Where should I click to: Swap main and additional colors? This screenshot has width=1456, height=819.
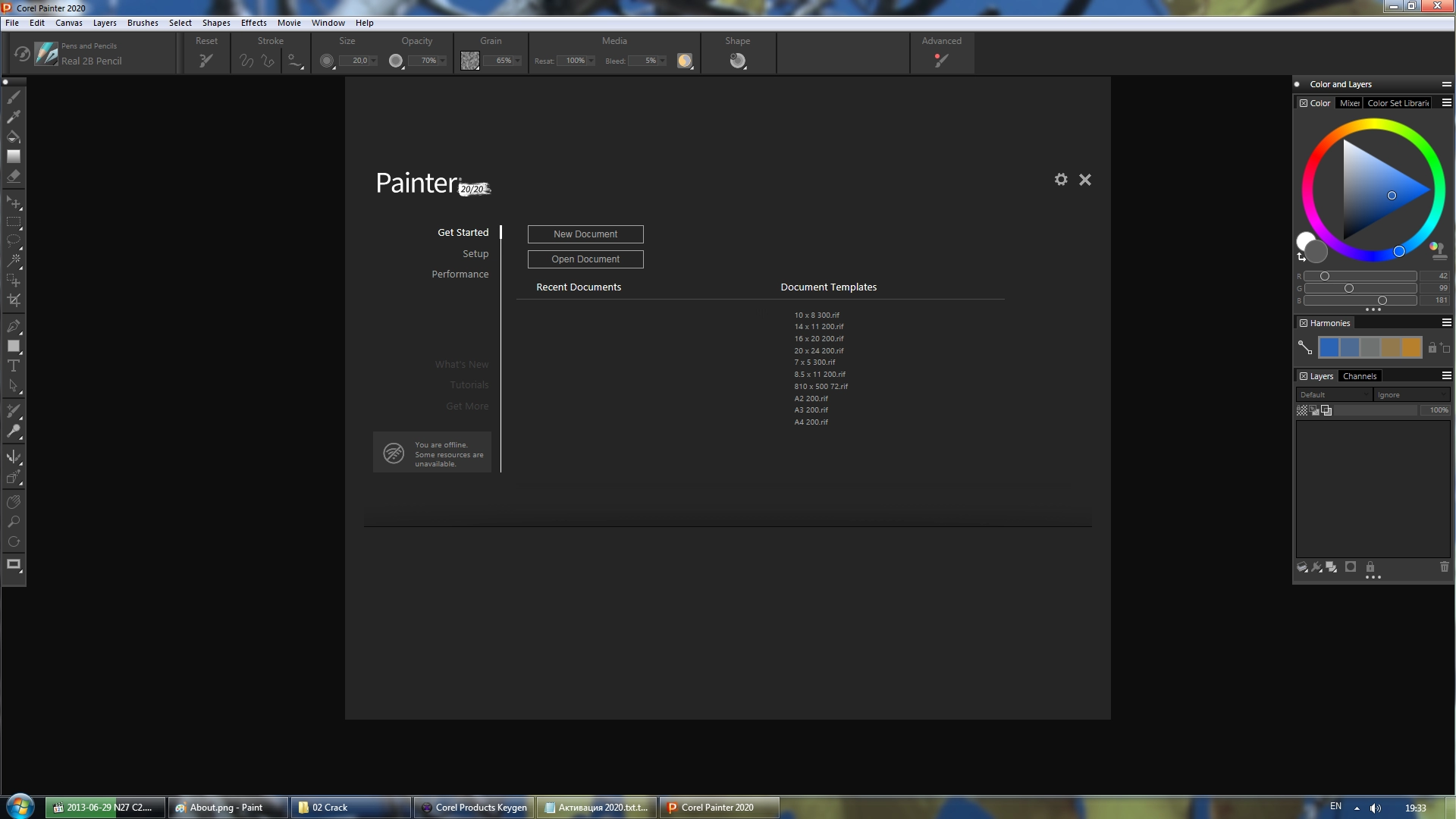point(1301,258)
